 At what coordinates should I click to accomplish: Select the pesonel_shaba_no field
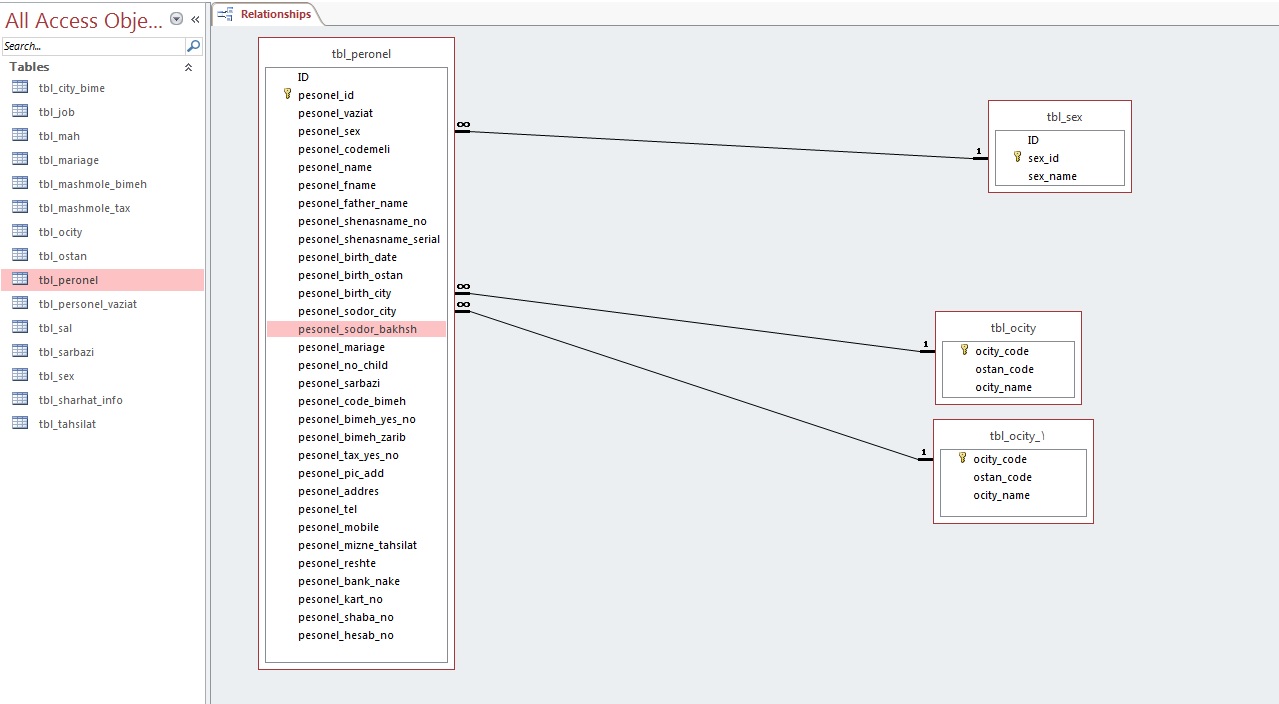pyautogui.click(x=356, y=617)
